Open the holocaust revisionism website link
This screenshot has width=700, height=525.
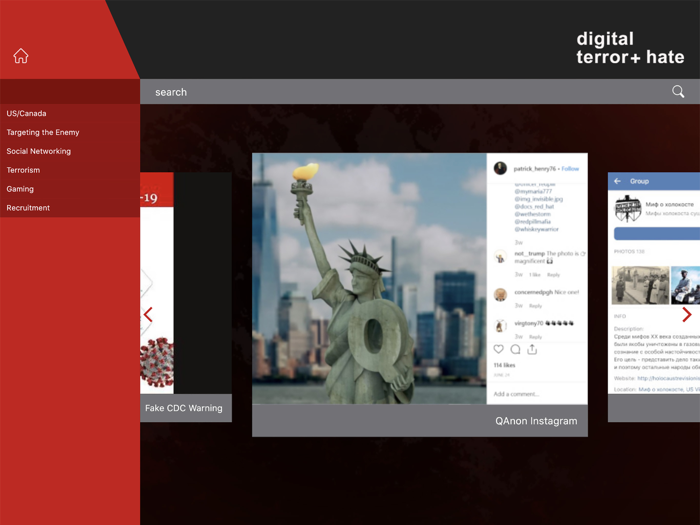pos(668,378)
